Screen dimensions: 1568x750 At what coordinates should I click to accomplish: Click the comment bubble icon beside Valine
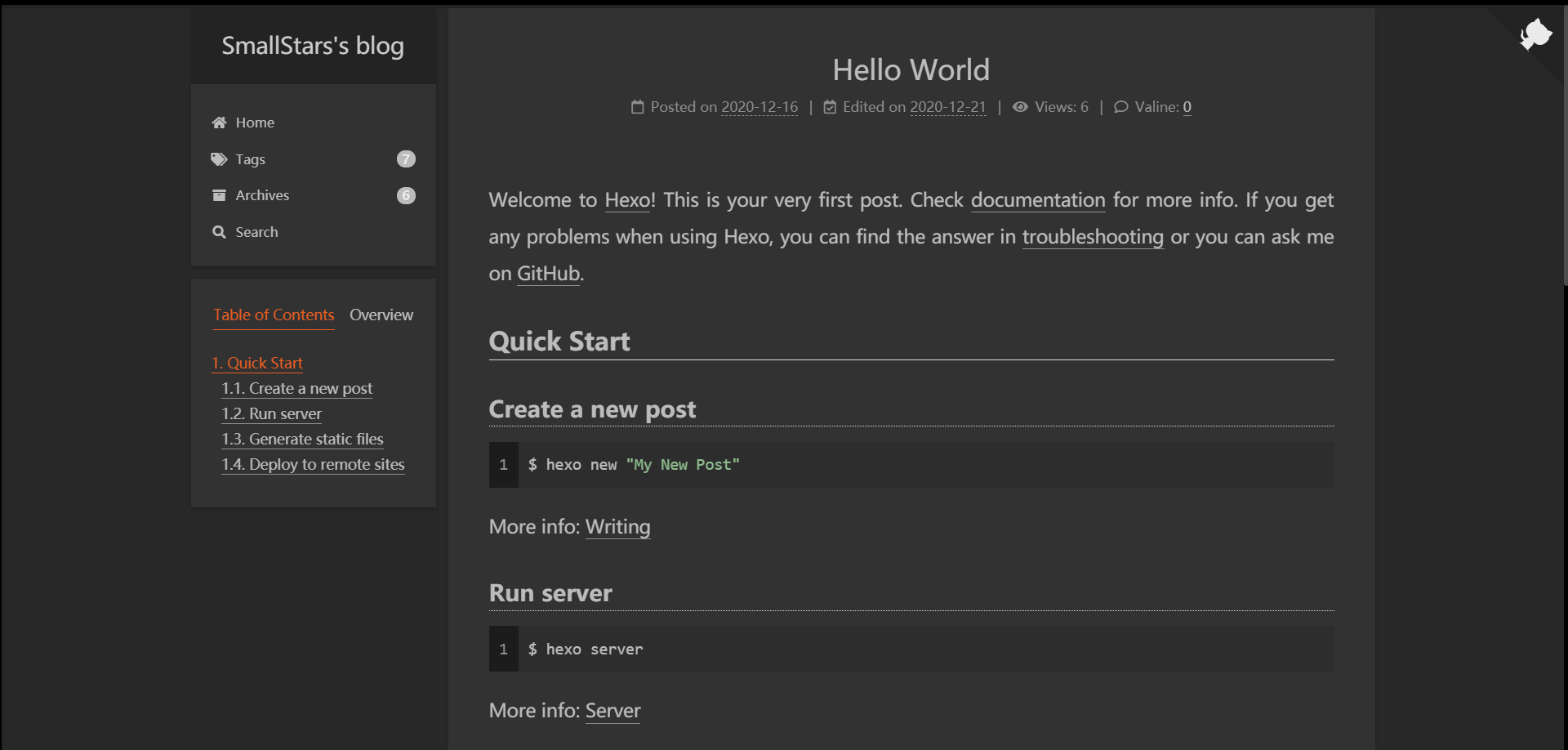click(x=1121, y=107)
